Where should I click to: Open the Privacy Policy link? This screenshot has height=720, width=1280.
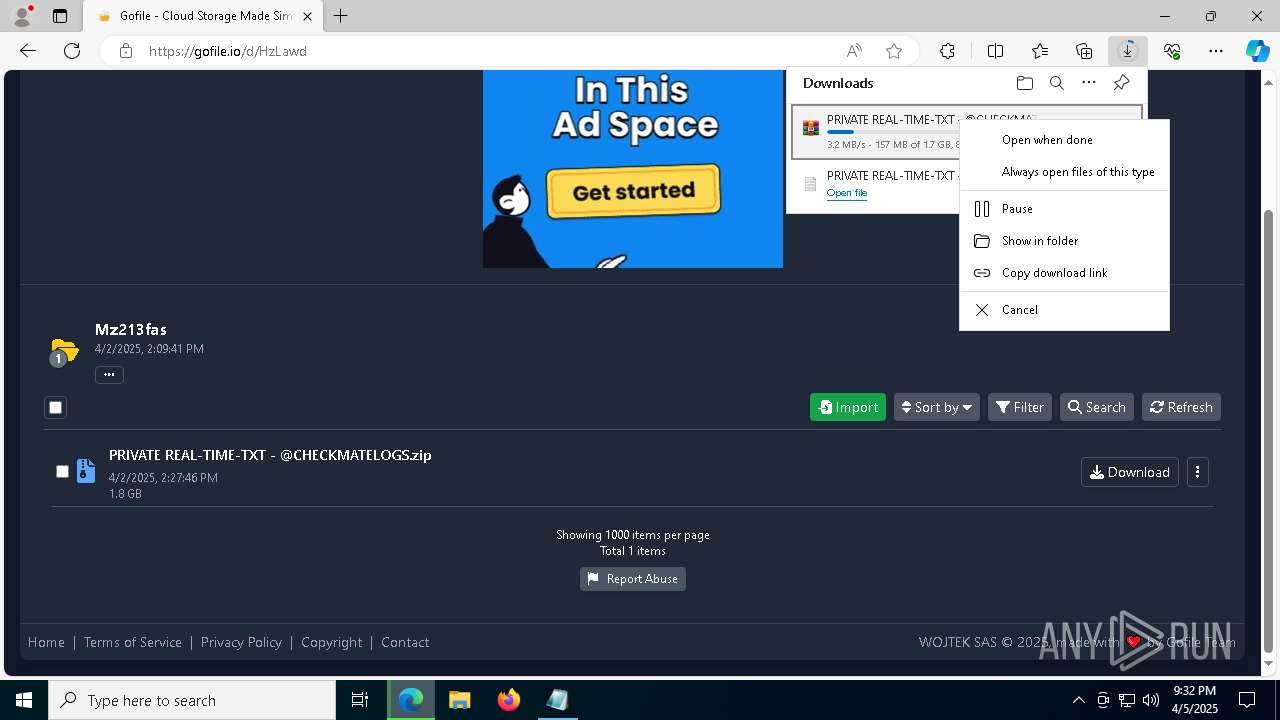(x=241, y=642)
